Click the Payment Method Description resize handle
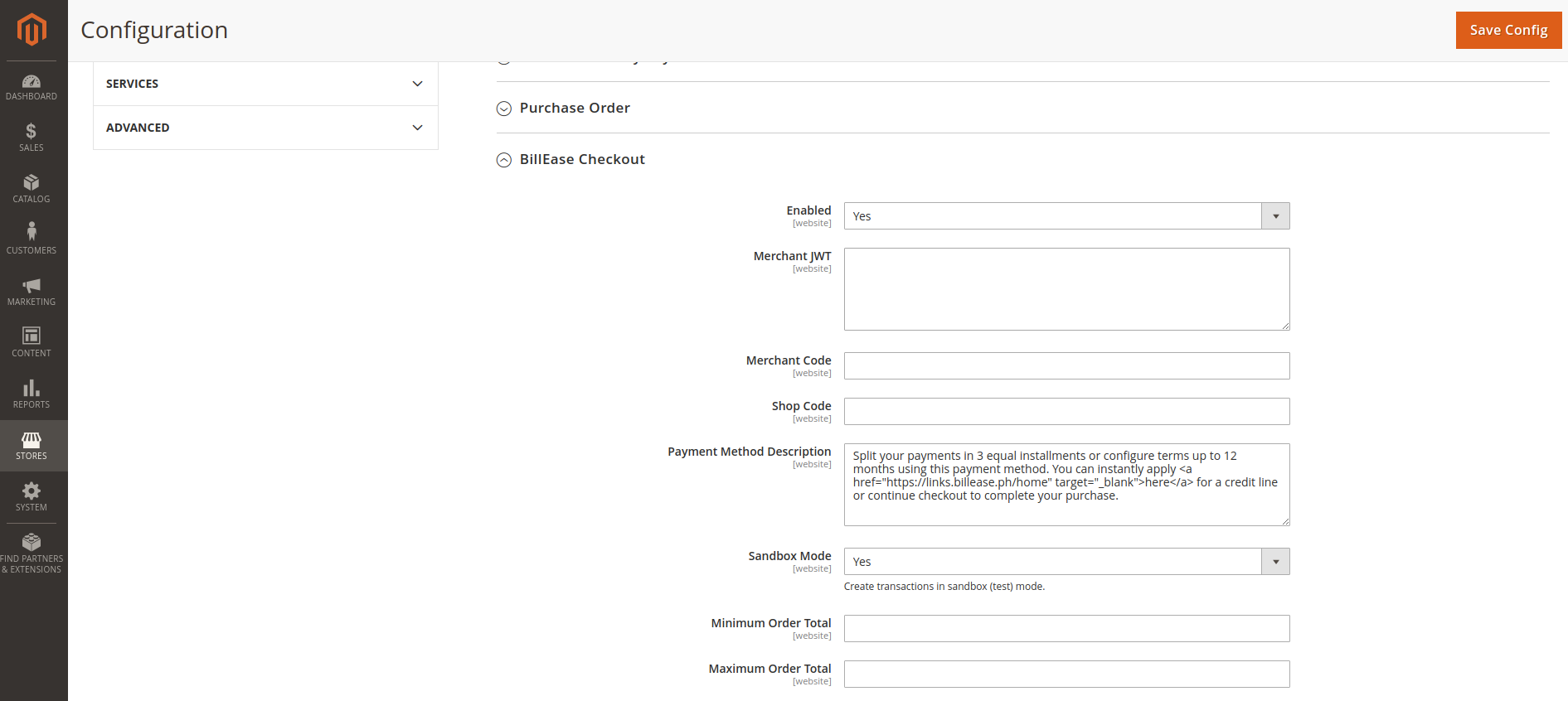This screenshot has width=1568, height=701. click(1285, 521)
